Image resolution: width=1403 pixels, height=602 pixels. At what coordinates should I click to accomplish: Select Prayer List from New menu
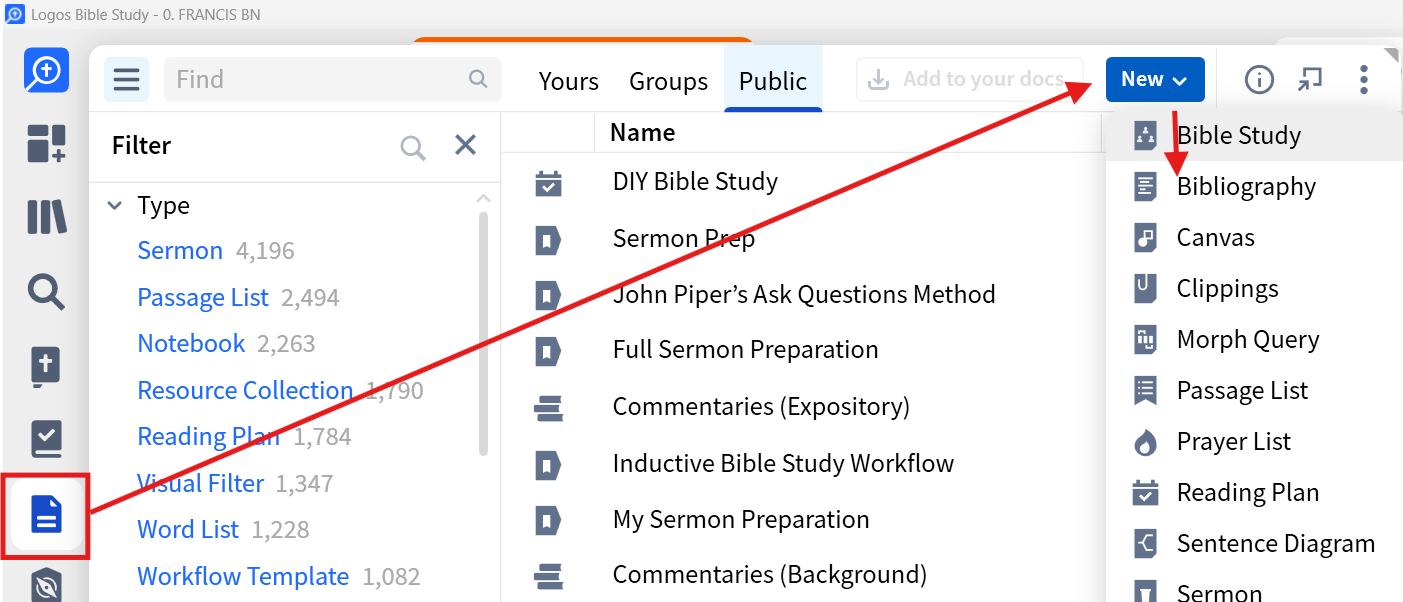[1254, 442]
